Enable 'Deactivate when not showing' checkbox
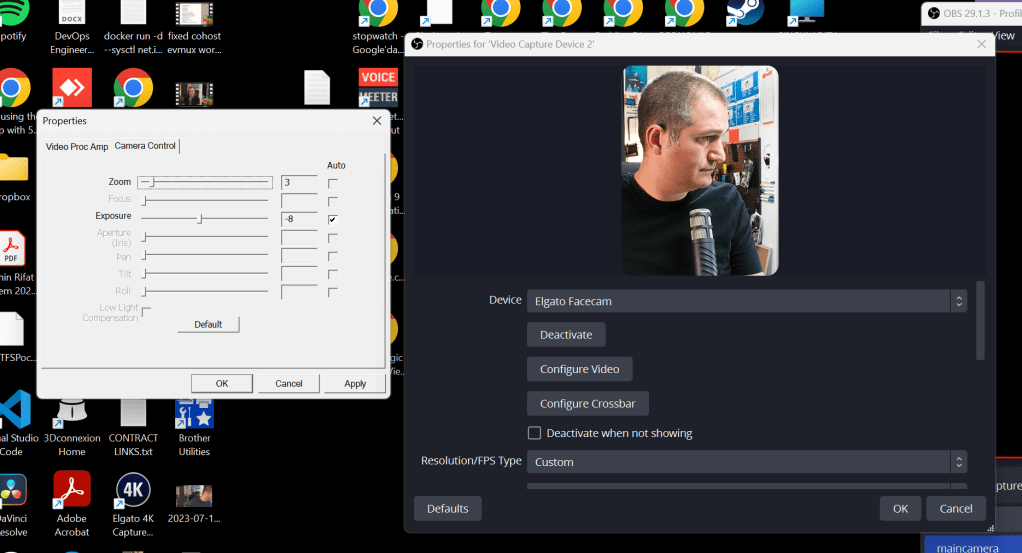The height and width of the screenshot is (553, 1022). (534, 433)
